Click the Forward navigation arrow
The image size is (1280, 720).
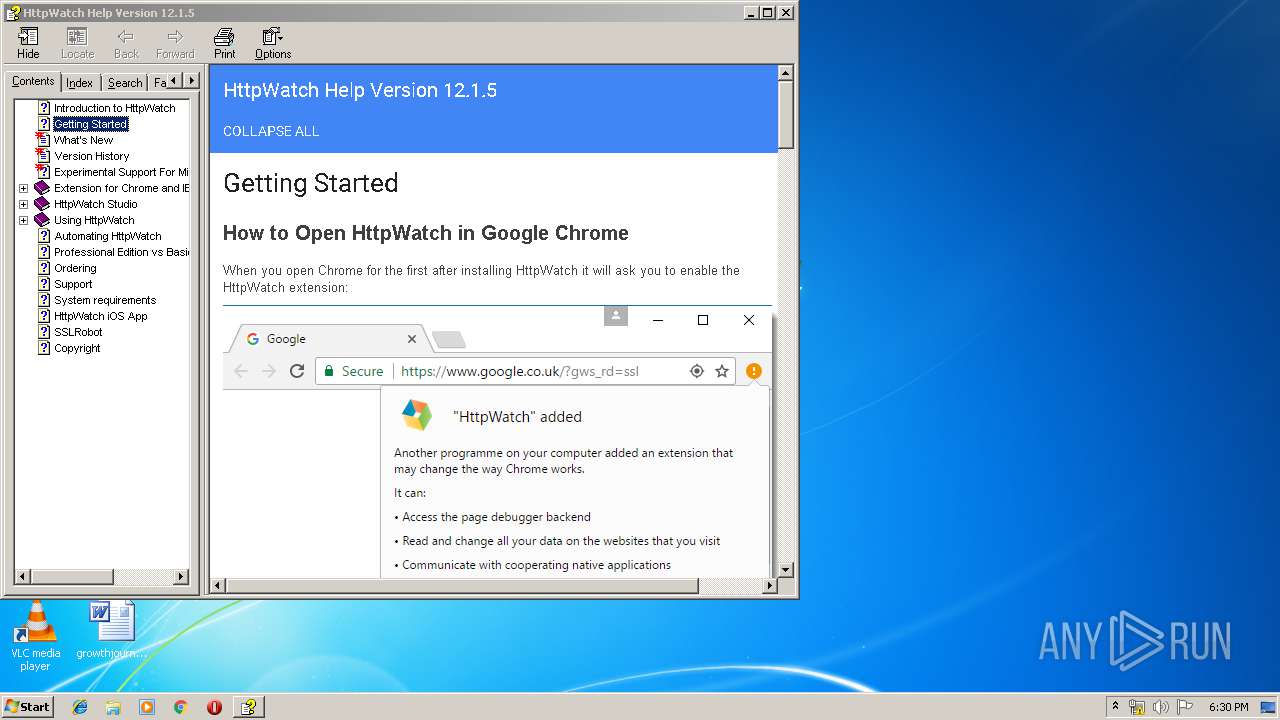pos(175,43)
